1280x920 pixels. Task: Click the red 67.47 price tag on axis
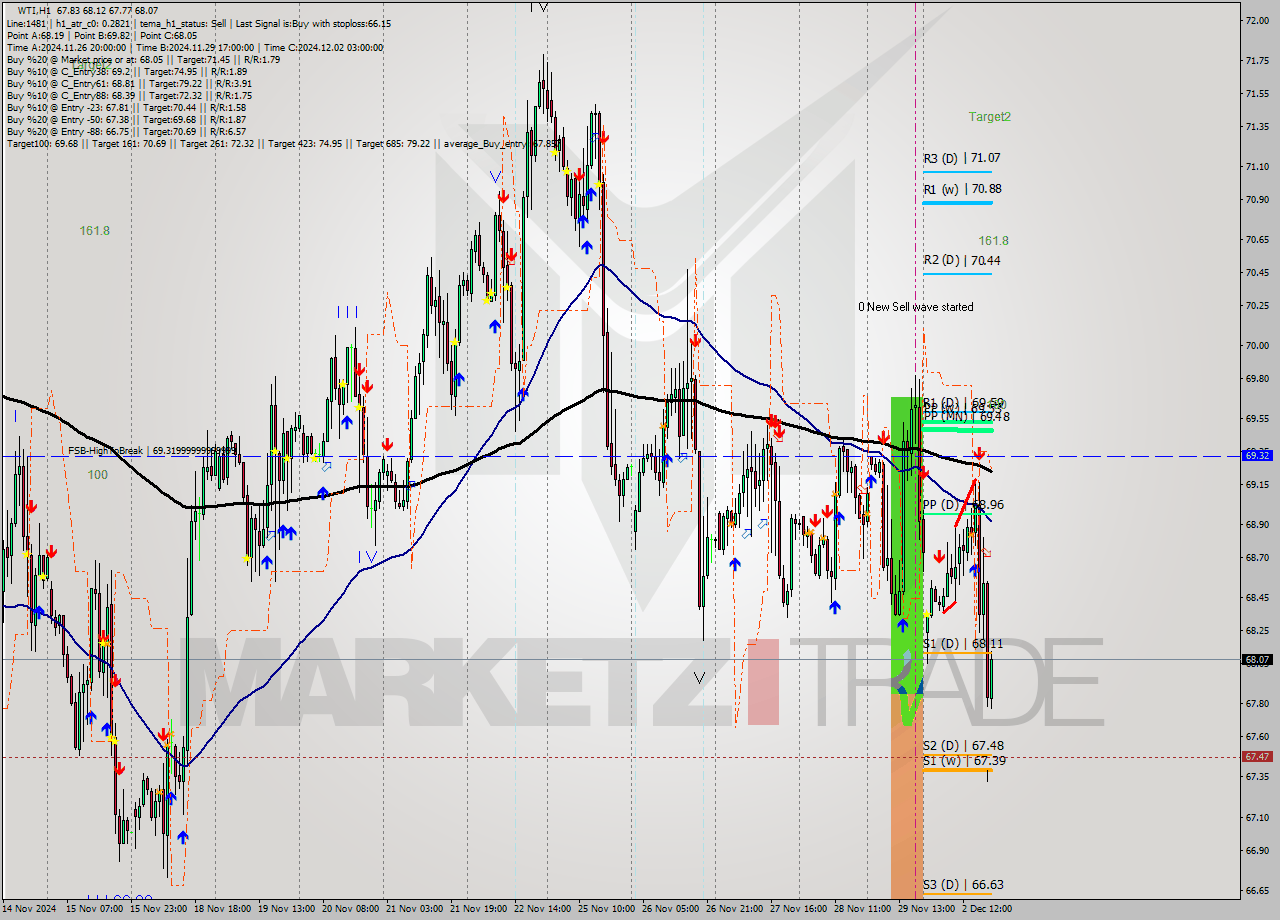coord(1257,757)
